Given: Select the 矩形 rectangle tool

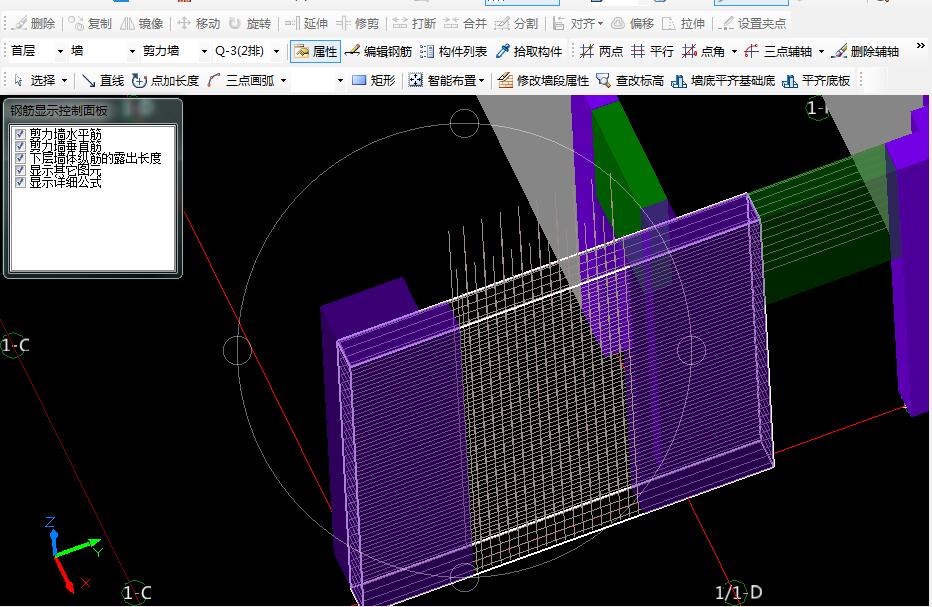Looking at the screenshot, I should point(373,80).
